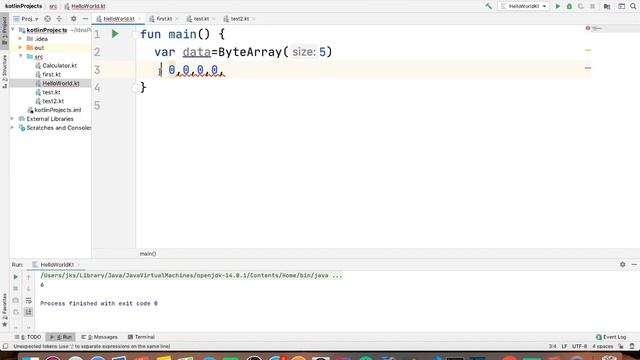Screen dimensions: 640x360
Task: Click the 4 spaces indent widget
Action: 602,346
